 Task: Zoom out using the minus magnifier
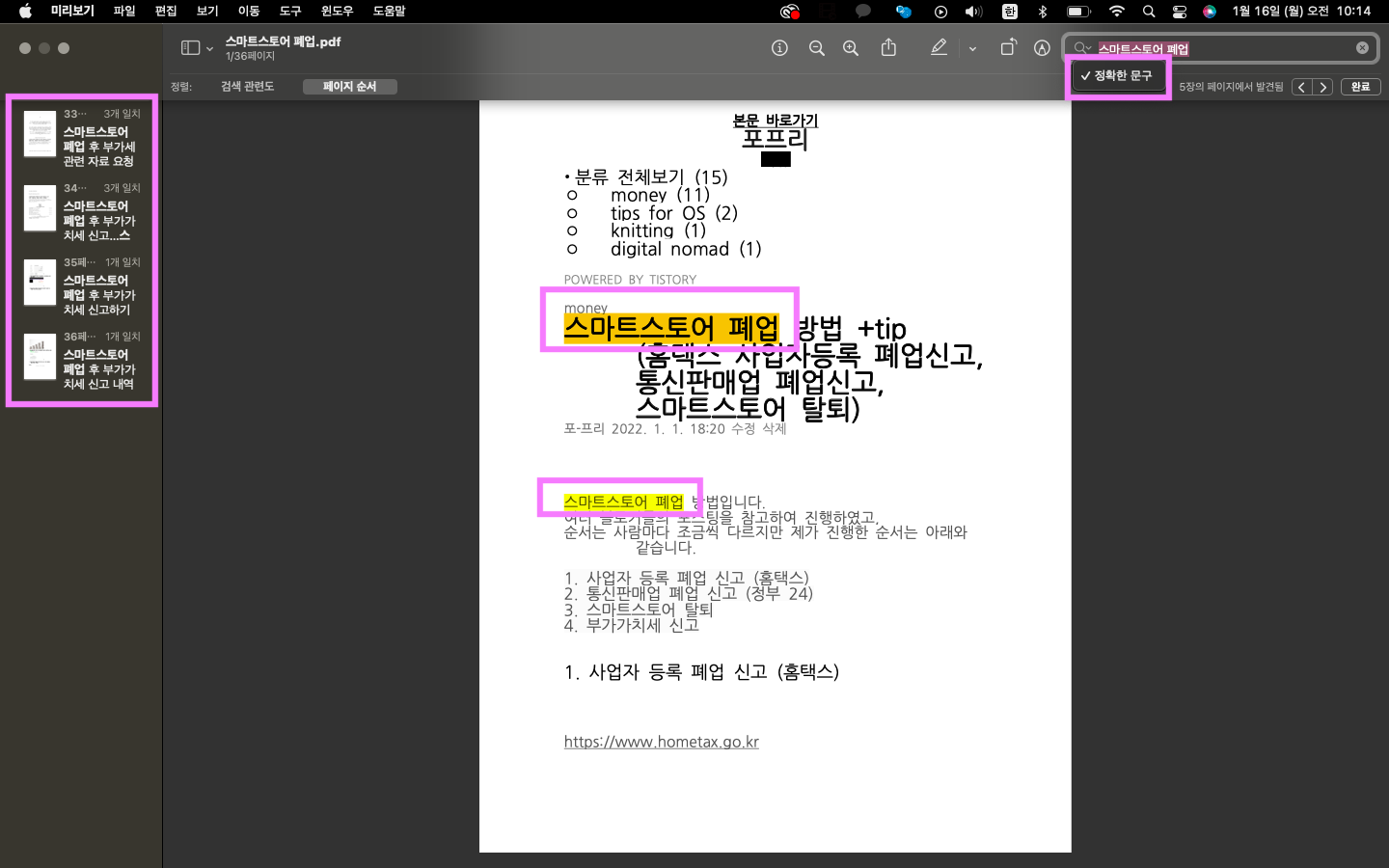tap(817, 48)
